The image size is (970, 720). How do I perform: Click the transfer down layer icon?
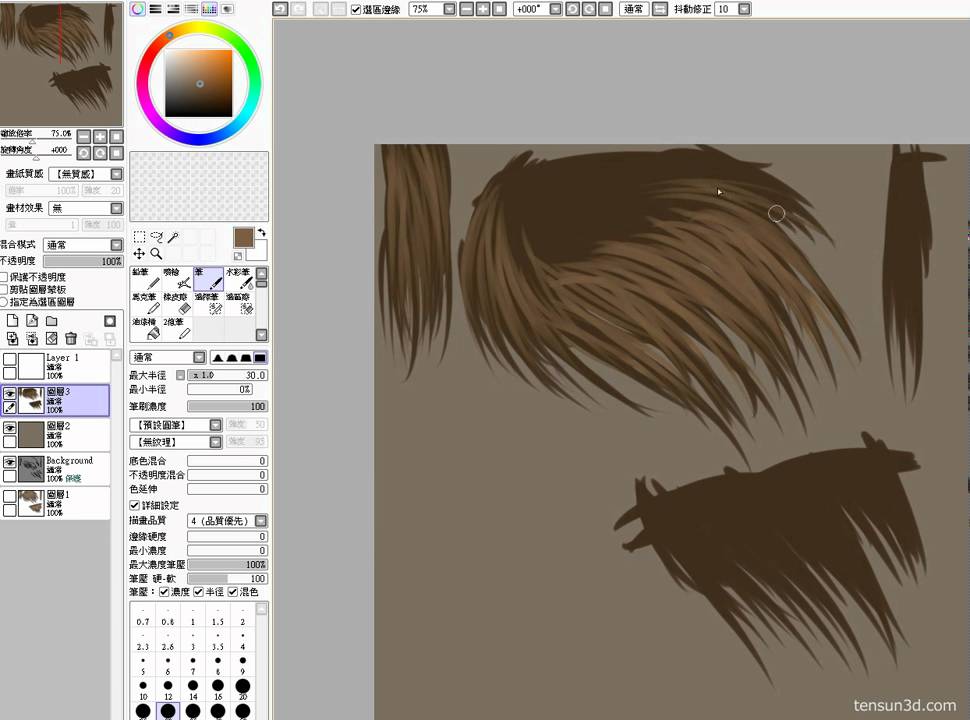12,338
